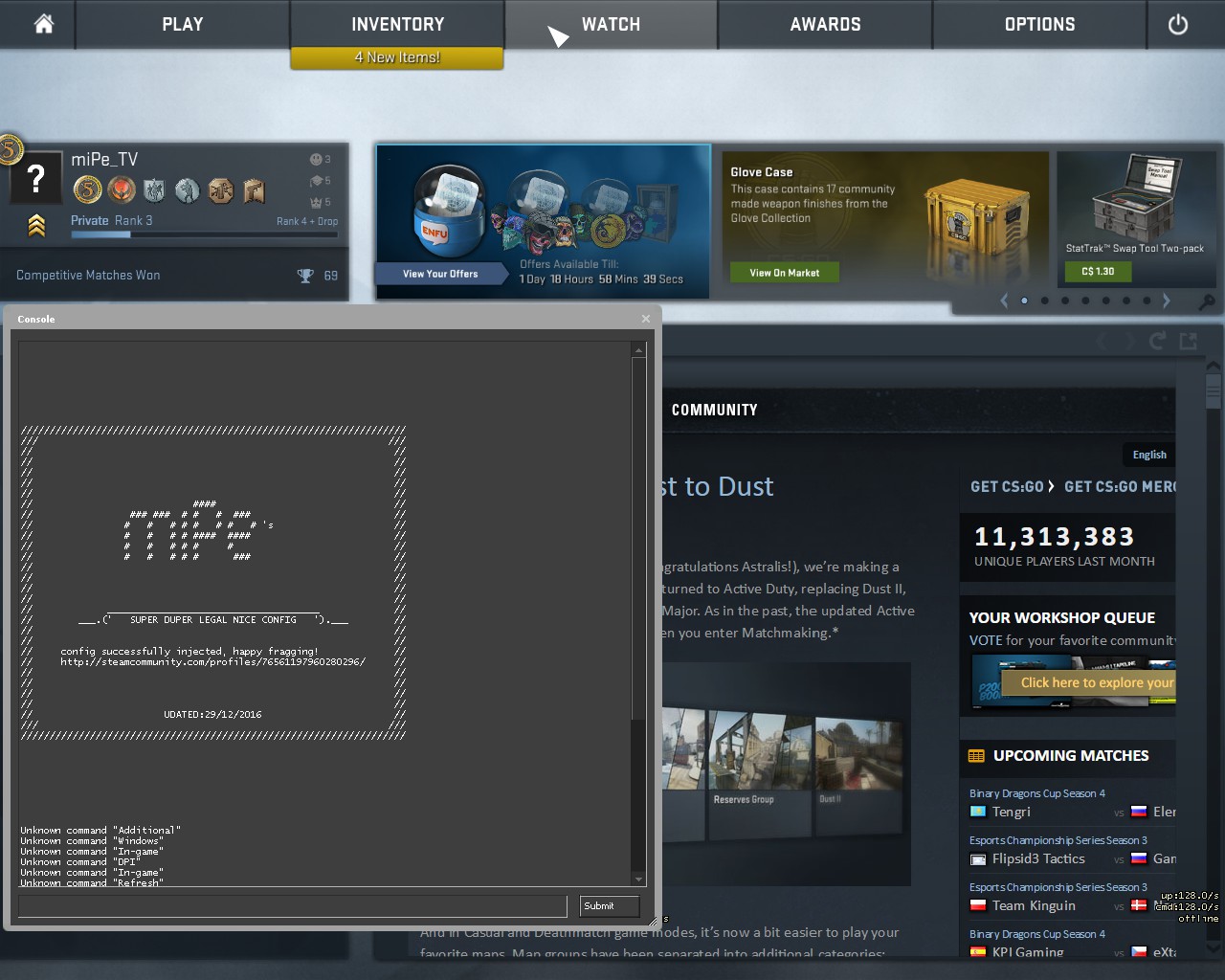Select the fifth carousel page dot
1225x980 pixels.
[1105, 301]
